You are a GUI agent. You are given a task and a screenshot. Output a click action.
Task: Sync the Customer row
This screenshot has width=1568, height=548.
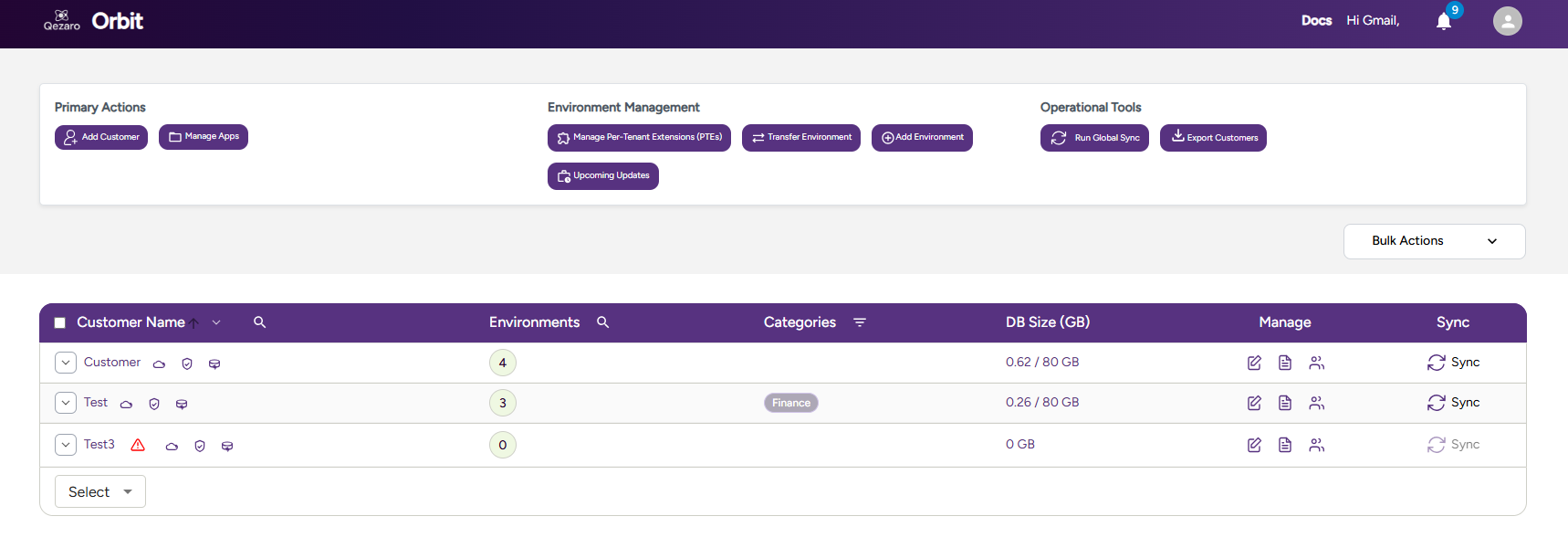[1454, 363]
